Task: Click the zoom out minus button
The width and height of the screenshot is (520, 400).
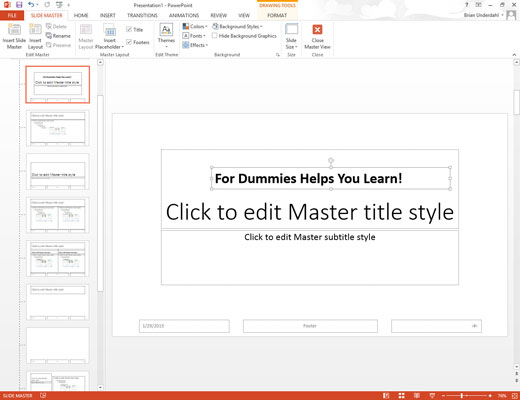Action: [443, 396]
